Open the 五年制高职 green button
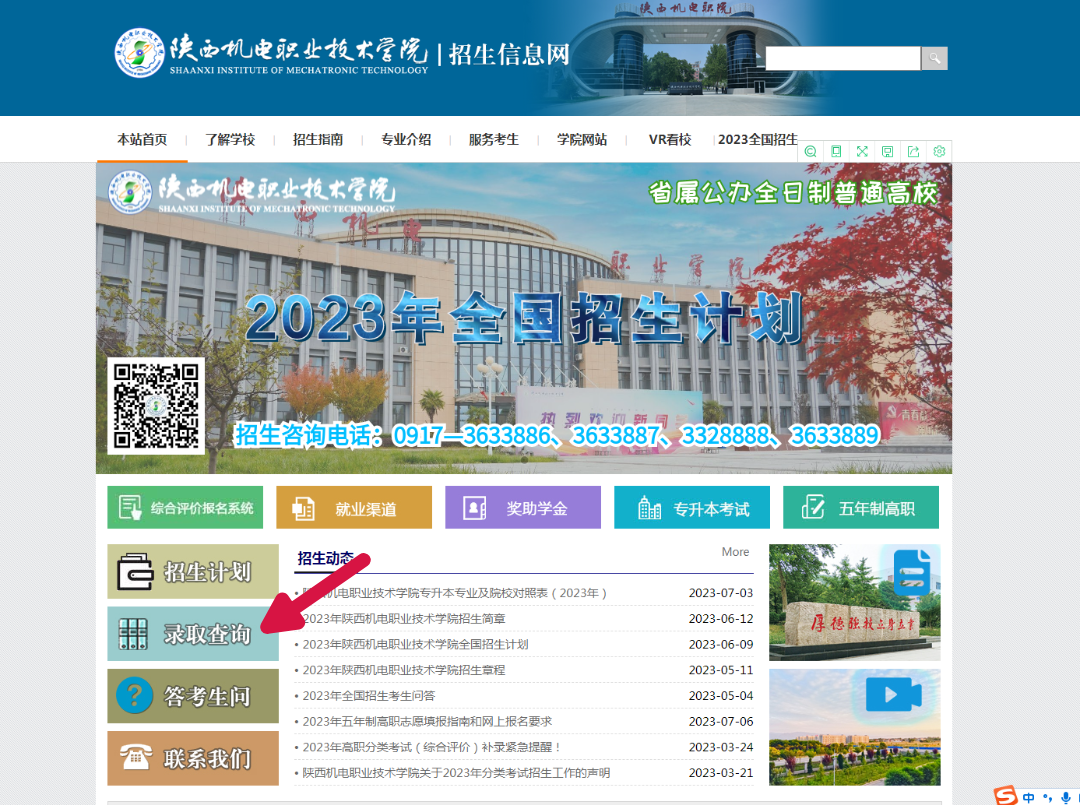Viewport: 1080px width, 805px height. (861, 508)
